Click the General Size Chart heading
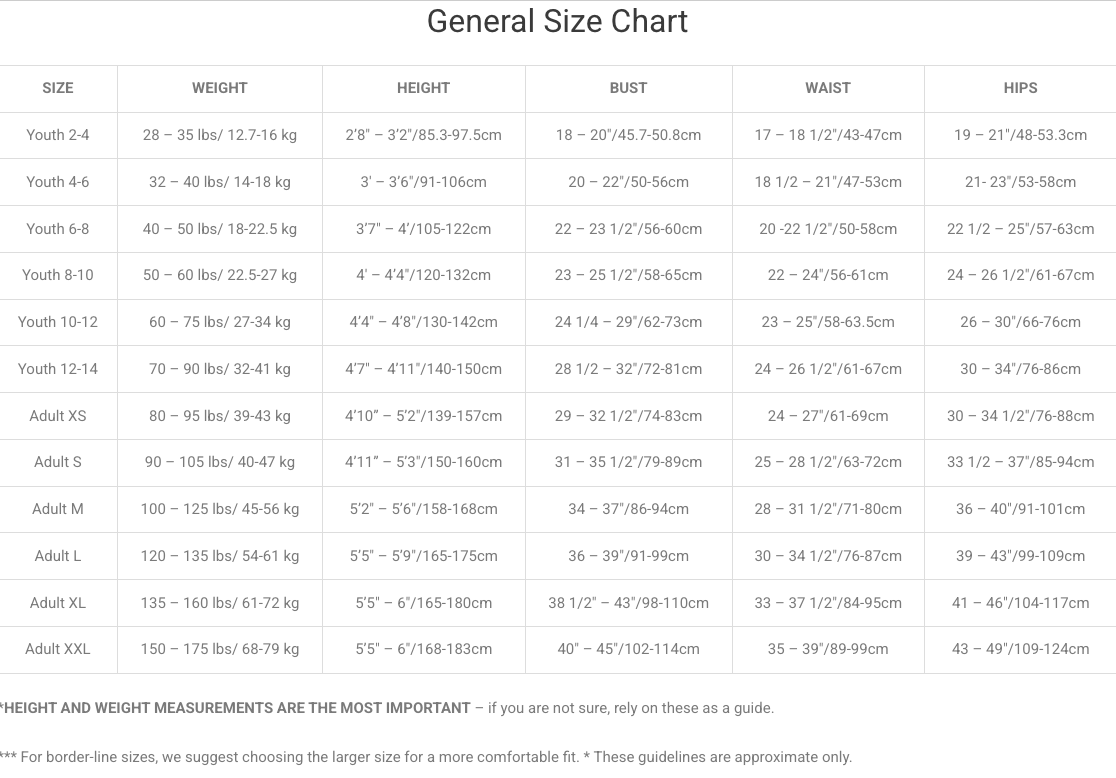 coord(557,22)
